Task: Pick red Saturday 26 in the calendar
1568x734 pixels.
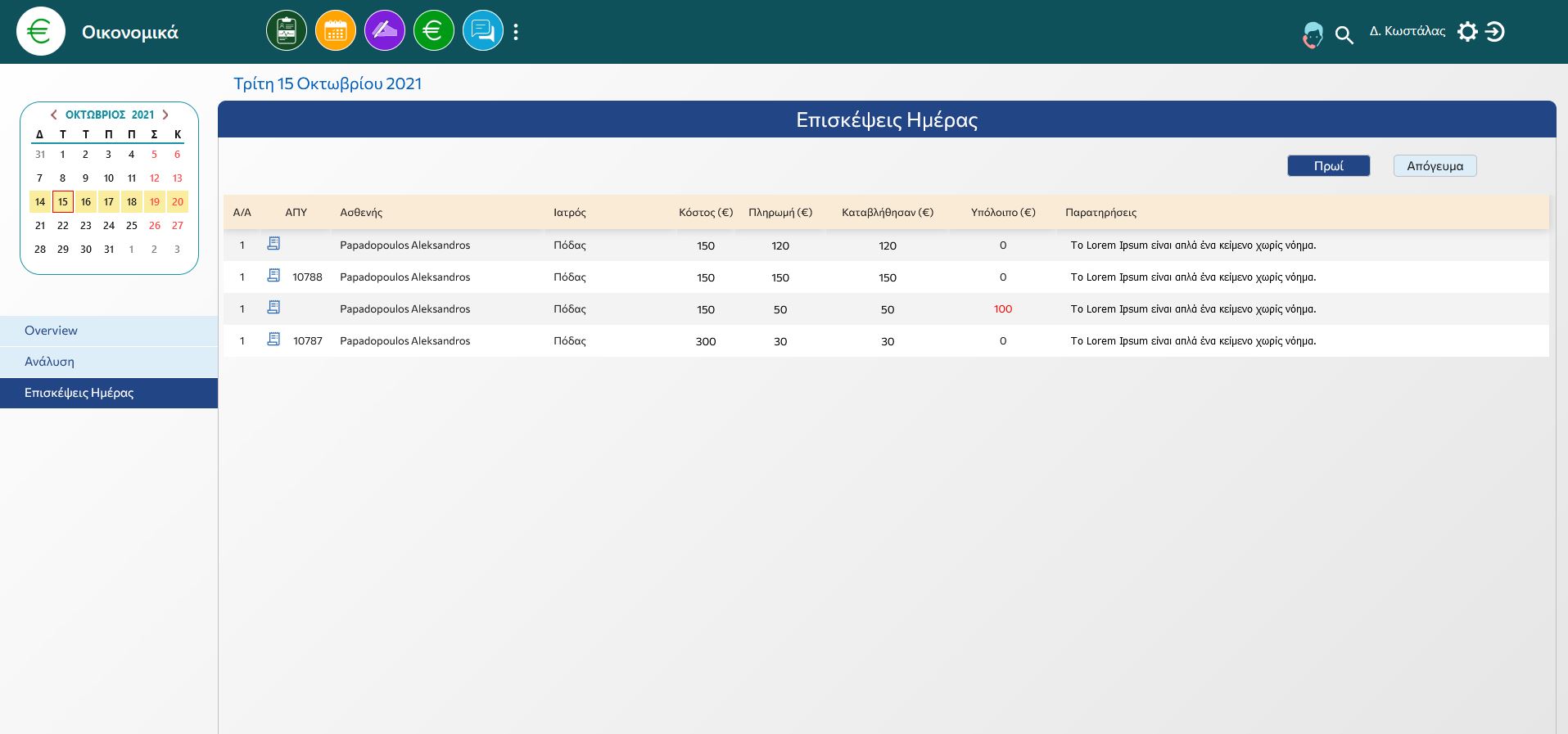Action: click(155, 226)
